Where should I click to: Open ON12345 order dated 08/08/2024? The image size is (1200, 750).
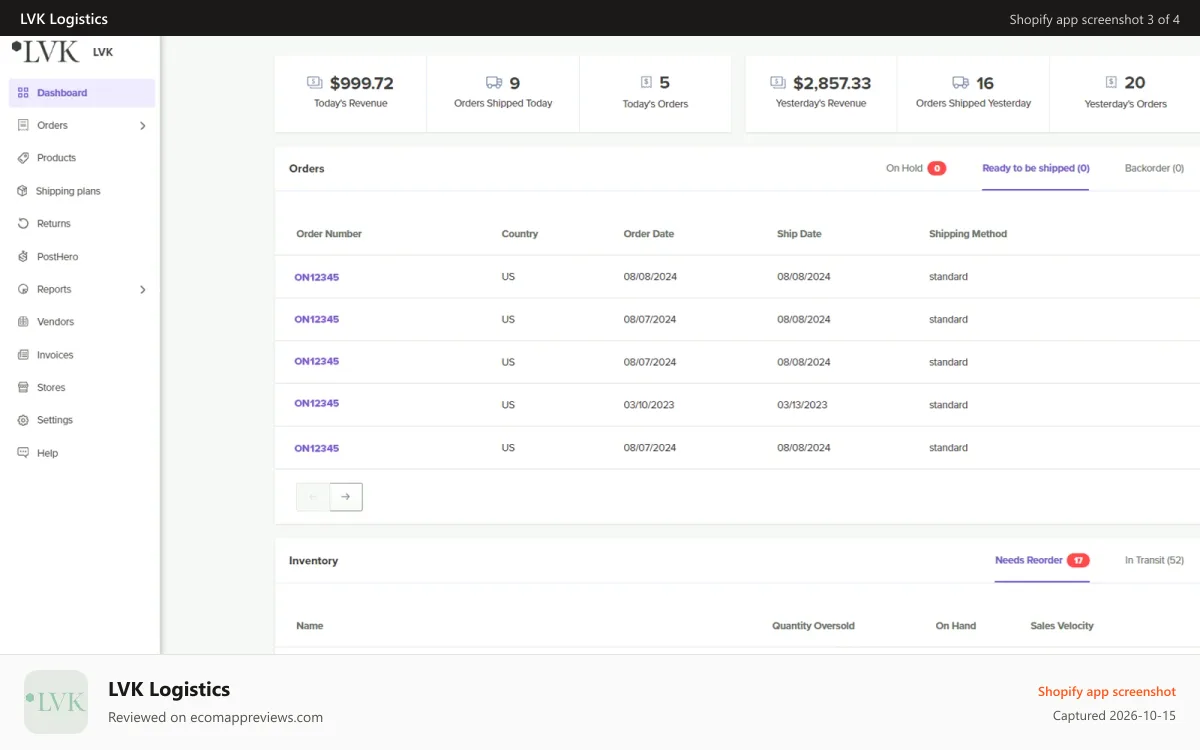click(x=316, y=277)
